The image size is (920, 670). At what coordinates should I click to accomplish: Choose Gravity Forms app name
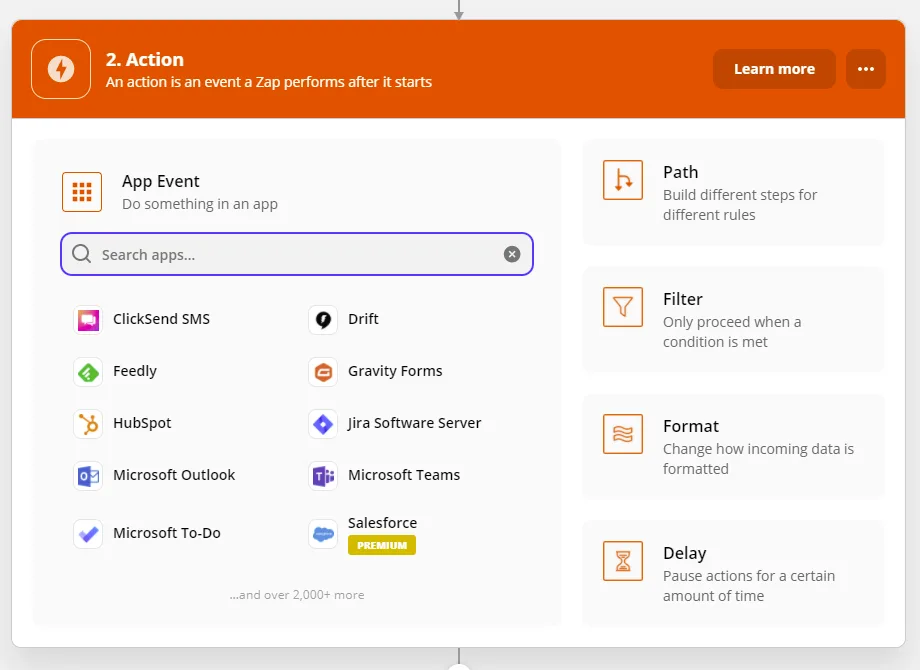[x=395, y=371]
